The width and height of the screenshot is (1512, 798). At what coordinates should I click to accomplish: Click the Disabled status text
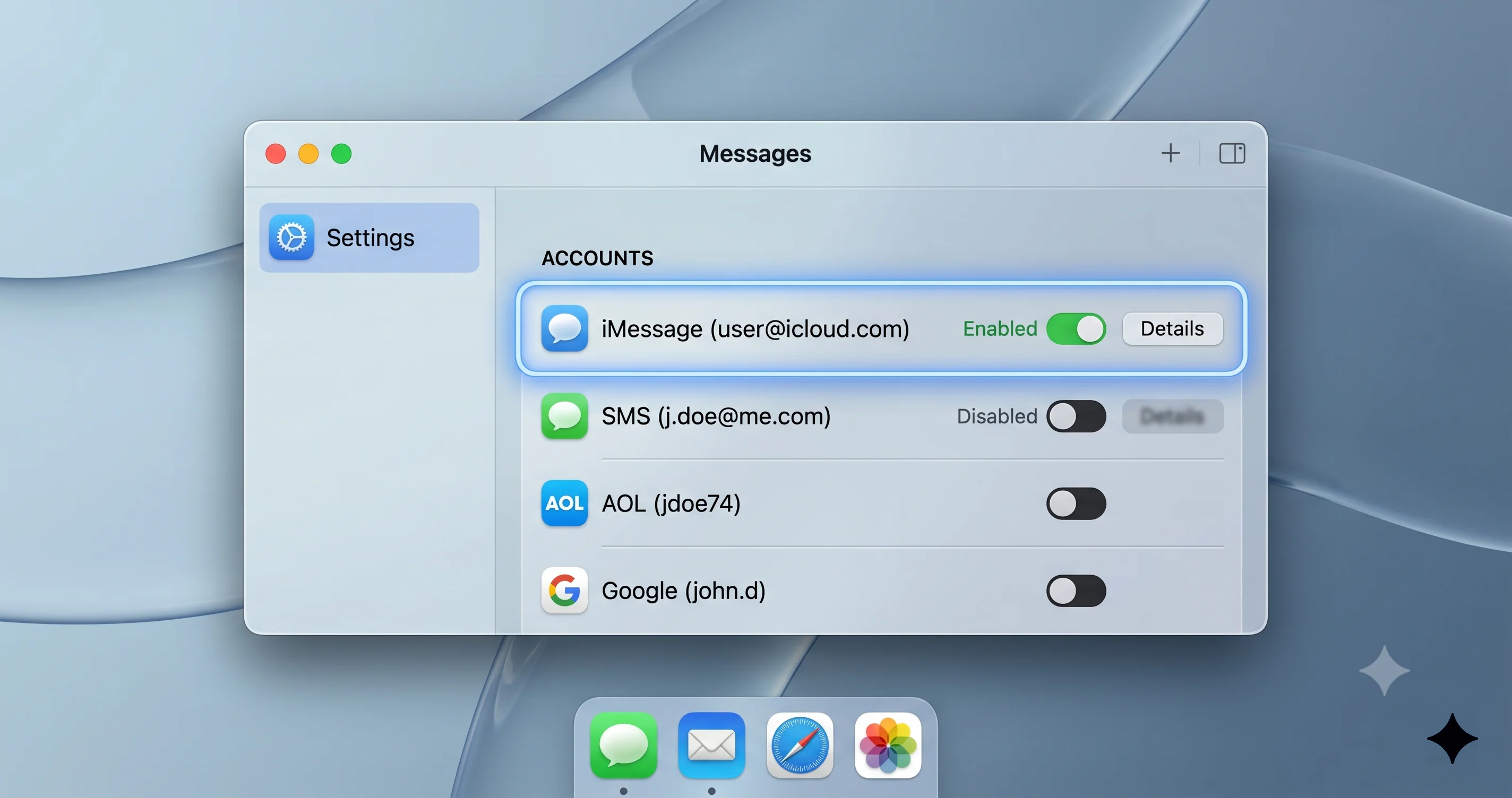[997, 416]
